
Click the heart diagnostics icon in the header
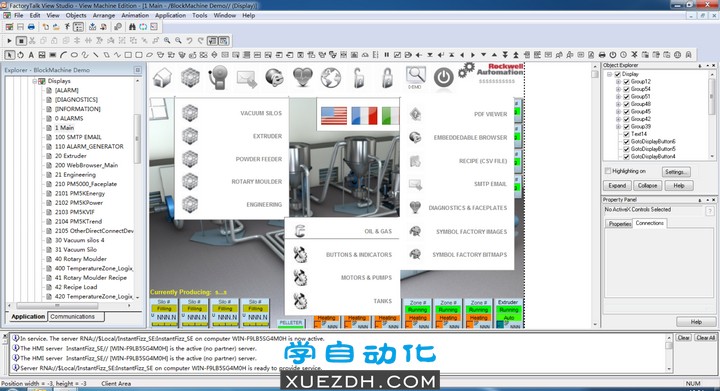pos(303,77)
